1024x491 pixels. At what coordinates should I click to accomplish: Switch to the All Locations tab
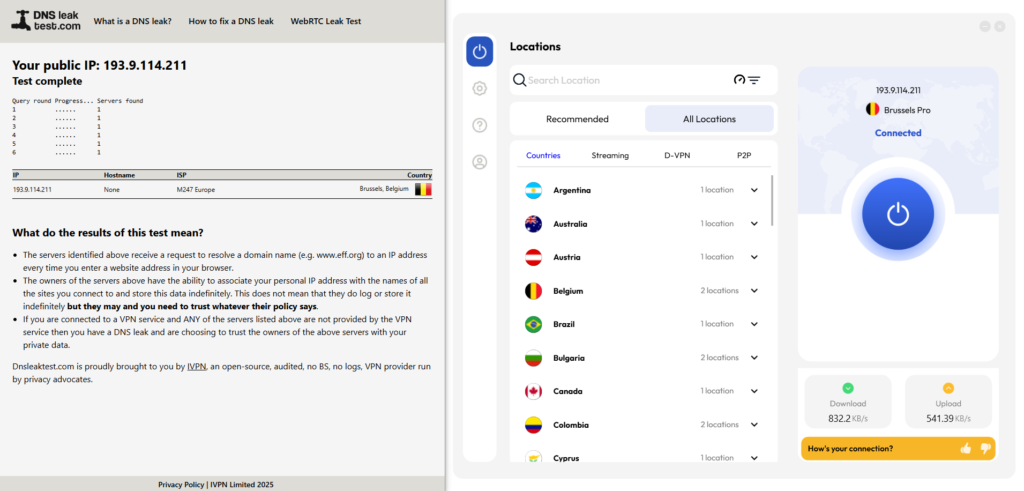(709, 119)
